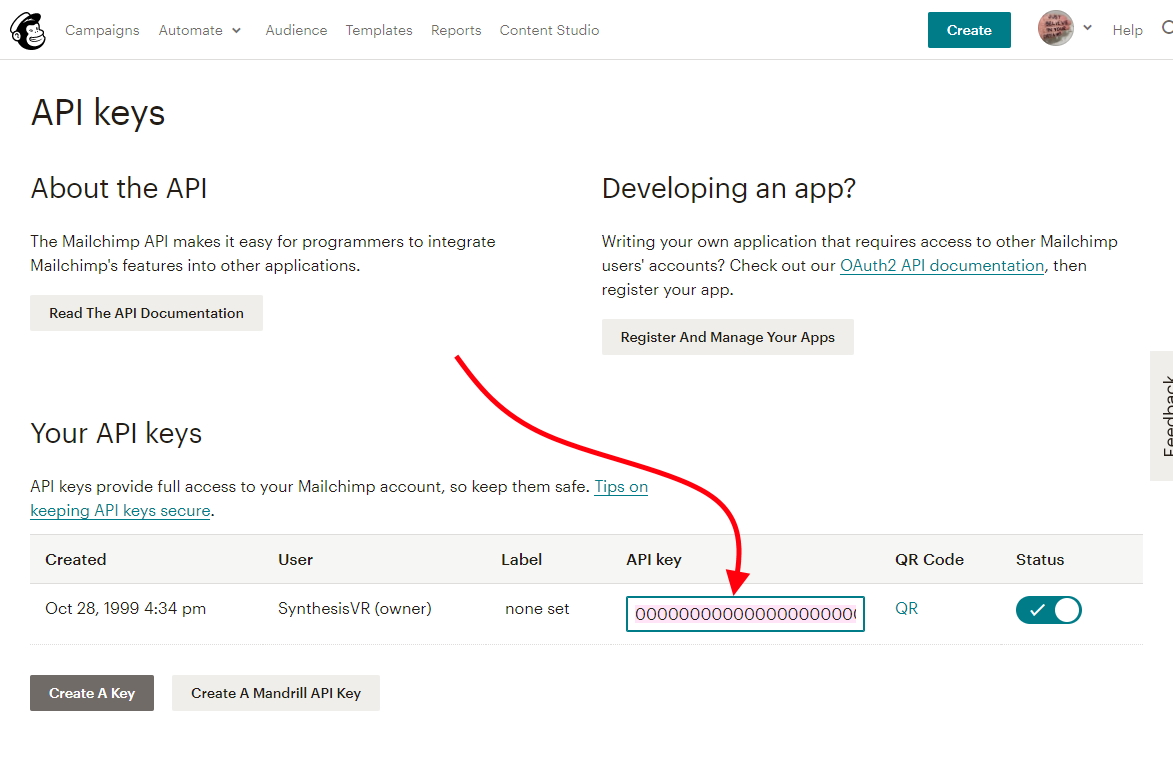Go to Templates
This screenshot has width=1173, height=765.
coord(379,30)
